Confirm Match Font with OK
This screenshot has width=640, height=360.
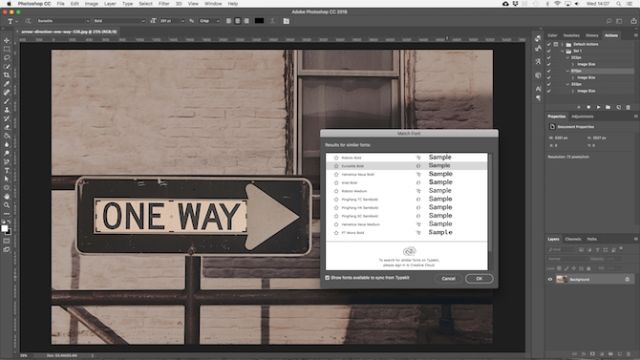[x=479, y=278]
